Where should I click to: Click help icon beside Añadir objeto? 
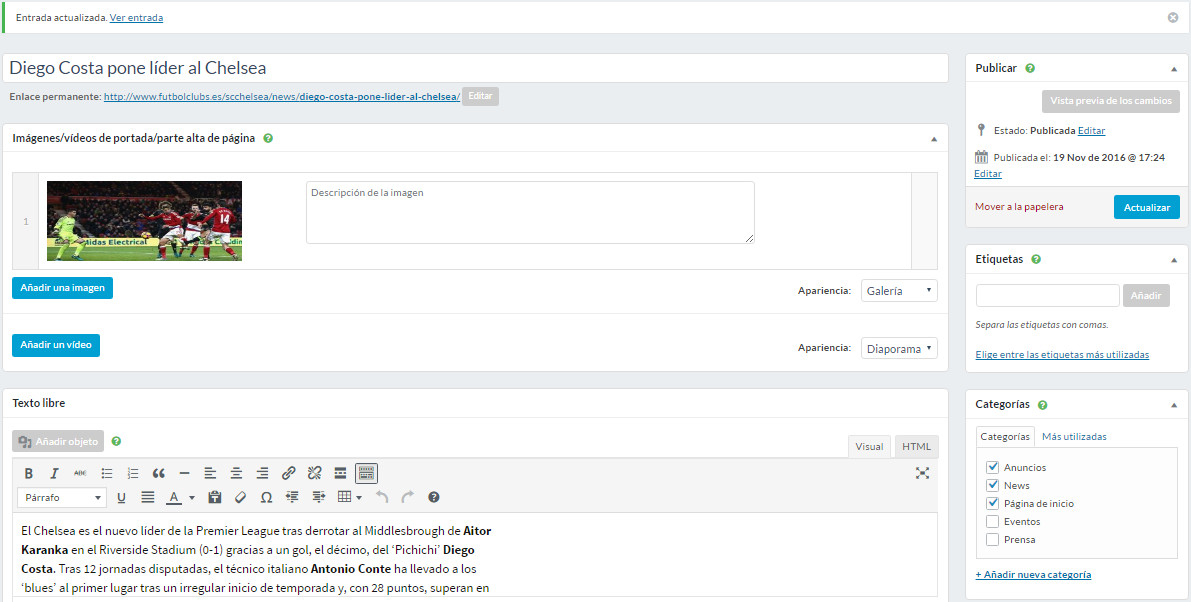116,440
